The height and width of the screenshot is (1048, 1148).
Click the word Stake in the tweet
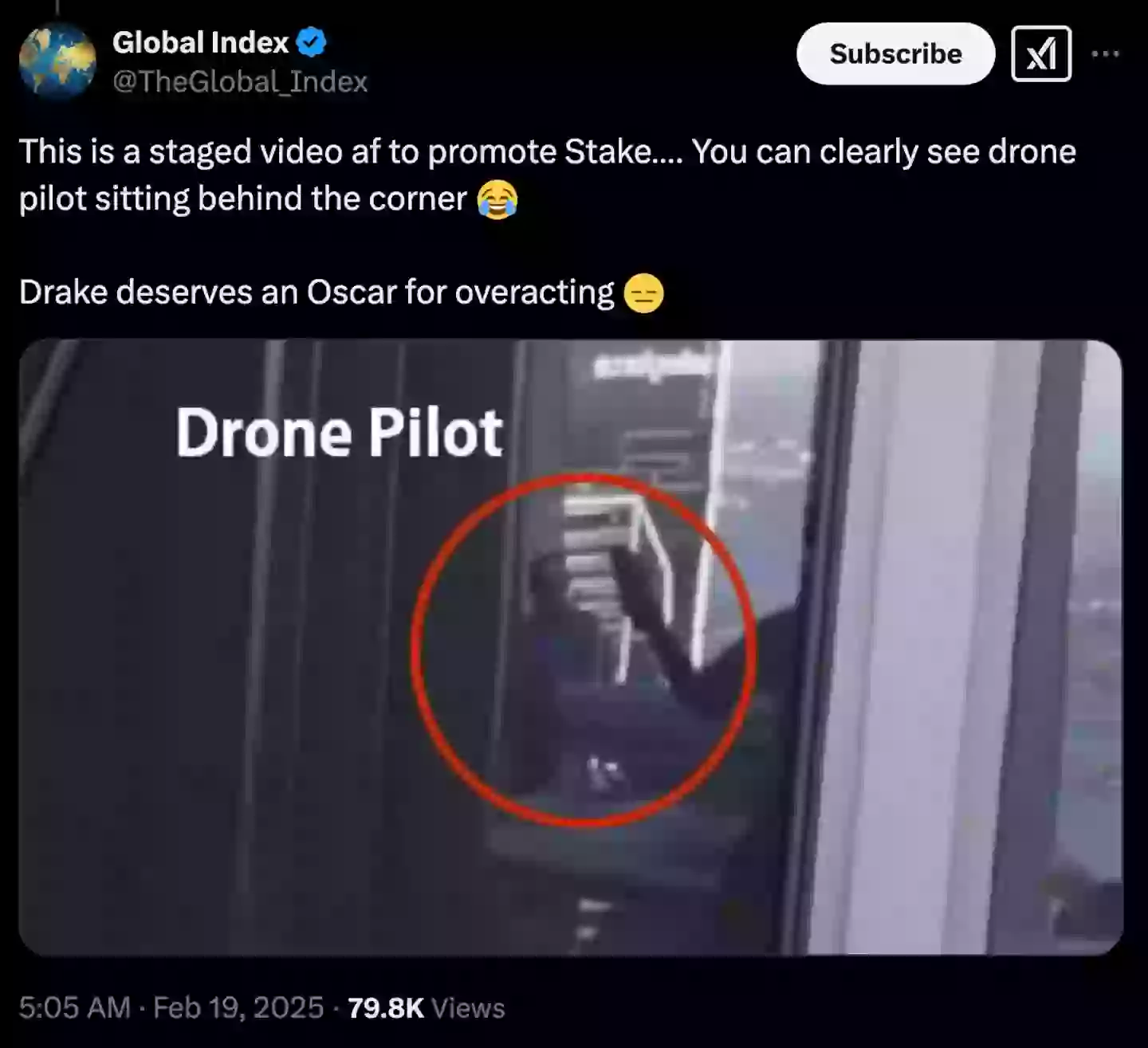pos(607,151)
